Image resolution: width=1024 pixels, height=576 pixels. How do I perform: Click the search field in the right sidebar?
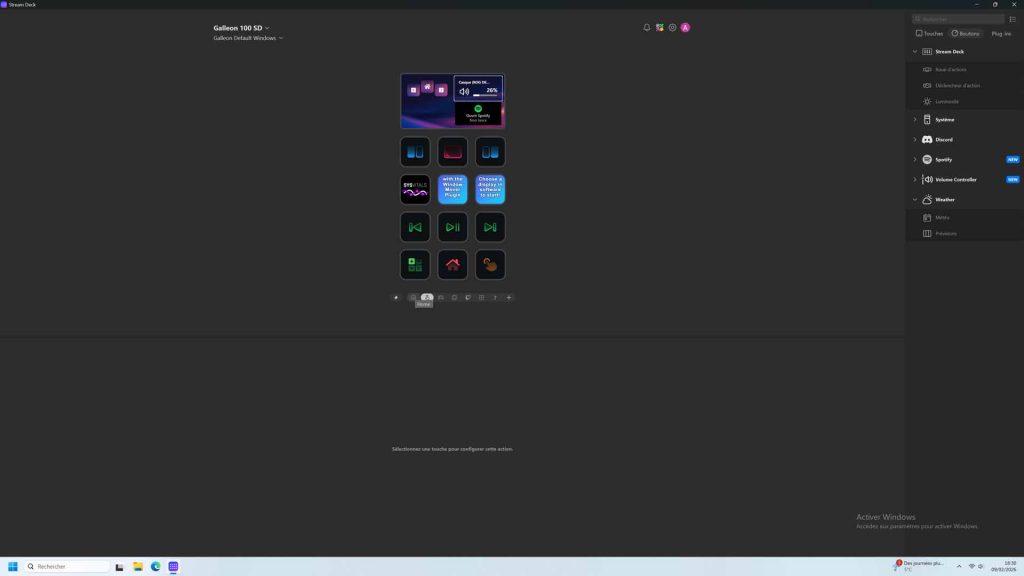click(957, 18)
